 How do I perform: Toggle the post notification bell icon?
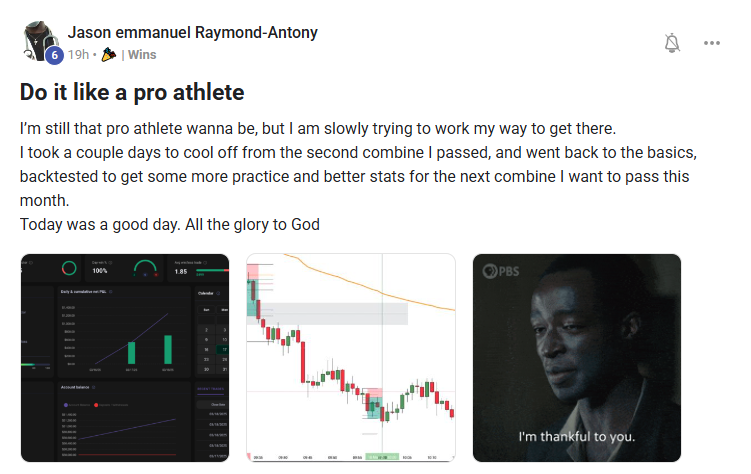click(x=673, y=43)
